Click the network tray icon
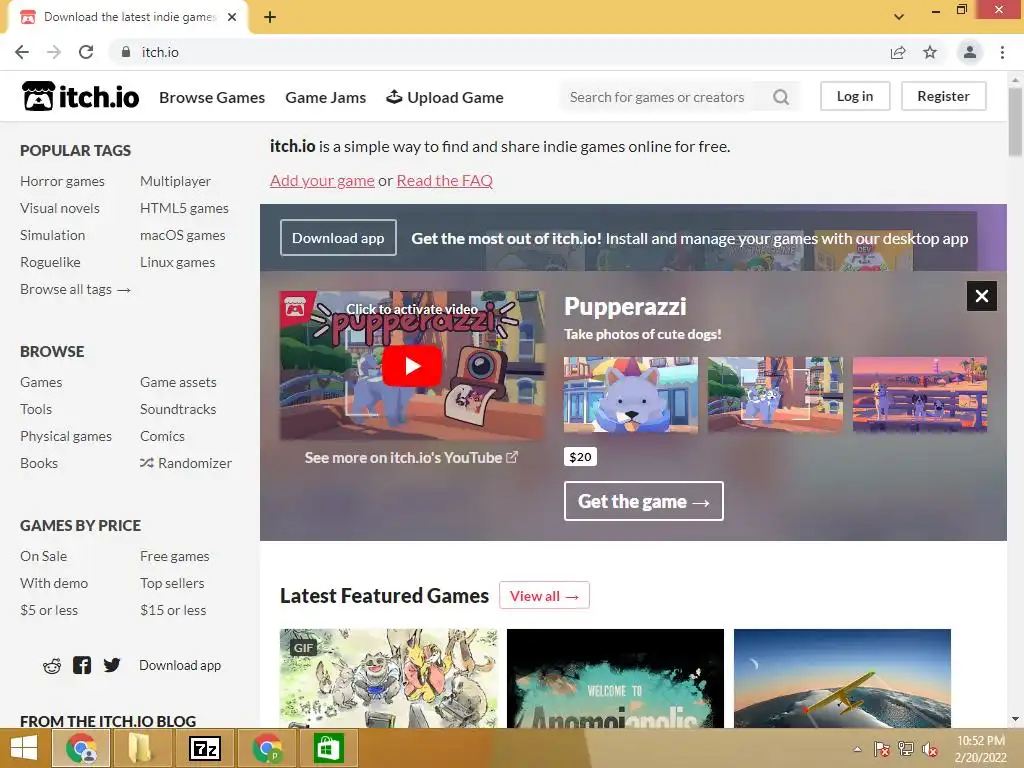Viewport: 1024px width, 768px height. click(906, 749)
